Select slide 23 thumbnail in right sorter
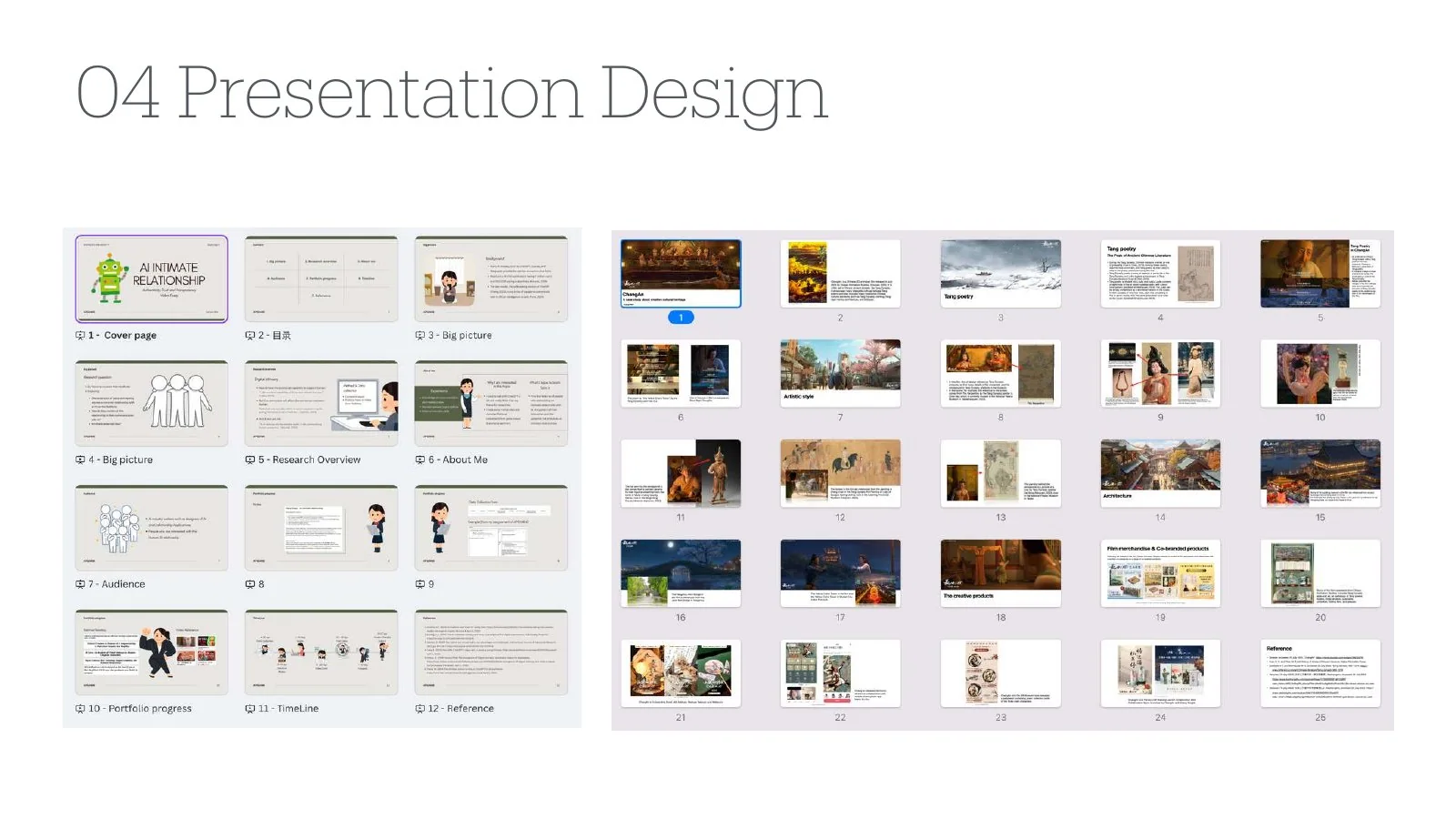The height and width of the screenshot is (819, 1456). tap(1001, 674)
